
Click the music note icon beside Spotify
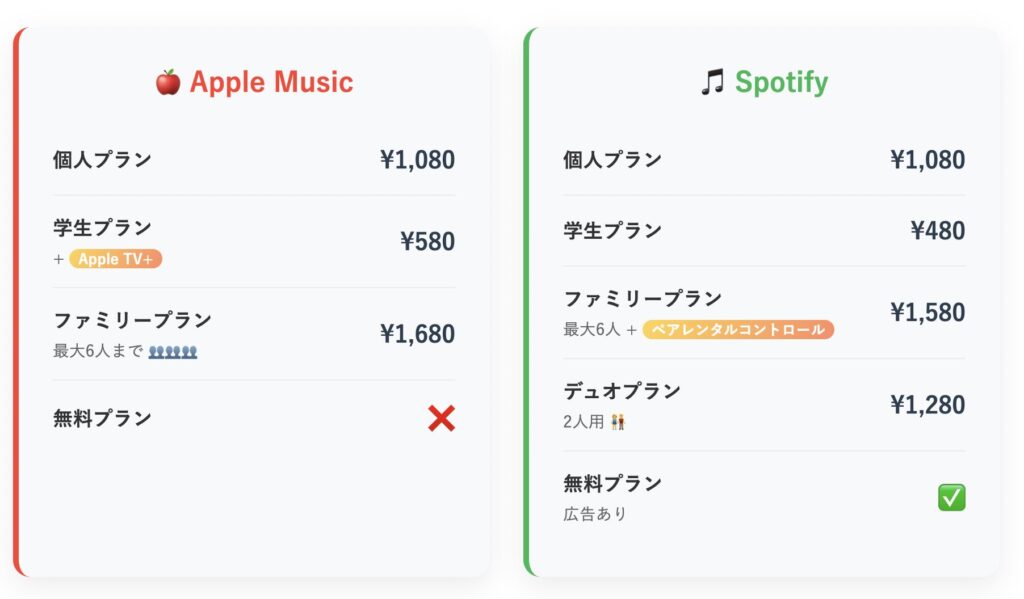point(712,82)
